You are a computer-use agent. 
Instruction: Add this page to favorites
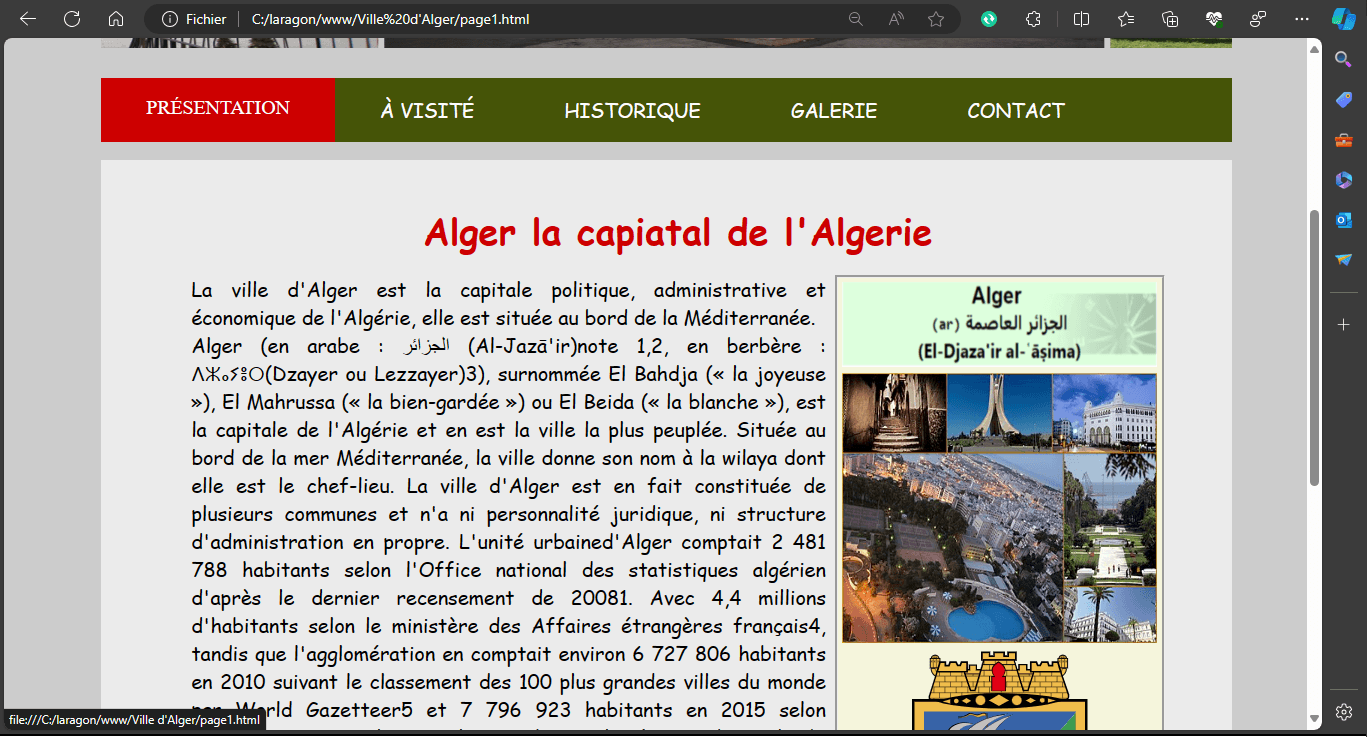(x=936, y=19)
